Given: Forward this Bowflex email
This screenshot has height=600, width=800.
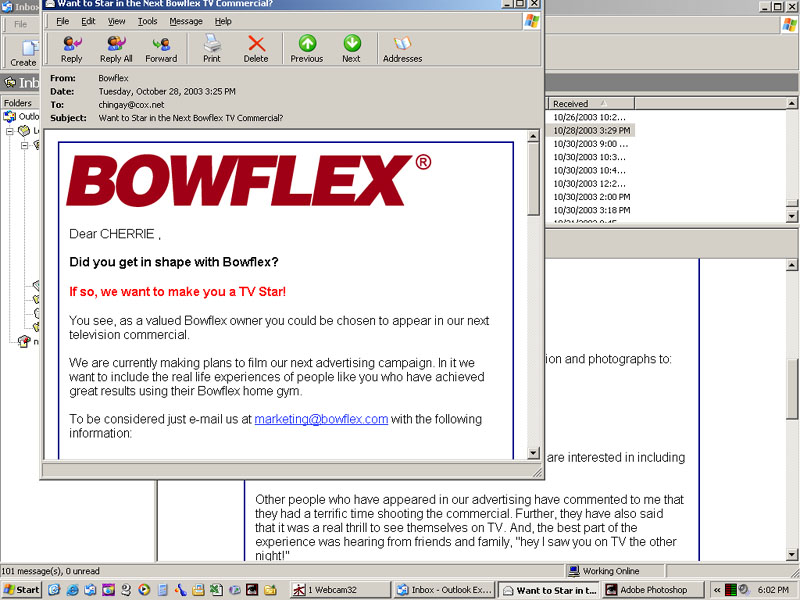Looking at the screenshot, I should coord(161,47).
